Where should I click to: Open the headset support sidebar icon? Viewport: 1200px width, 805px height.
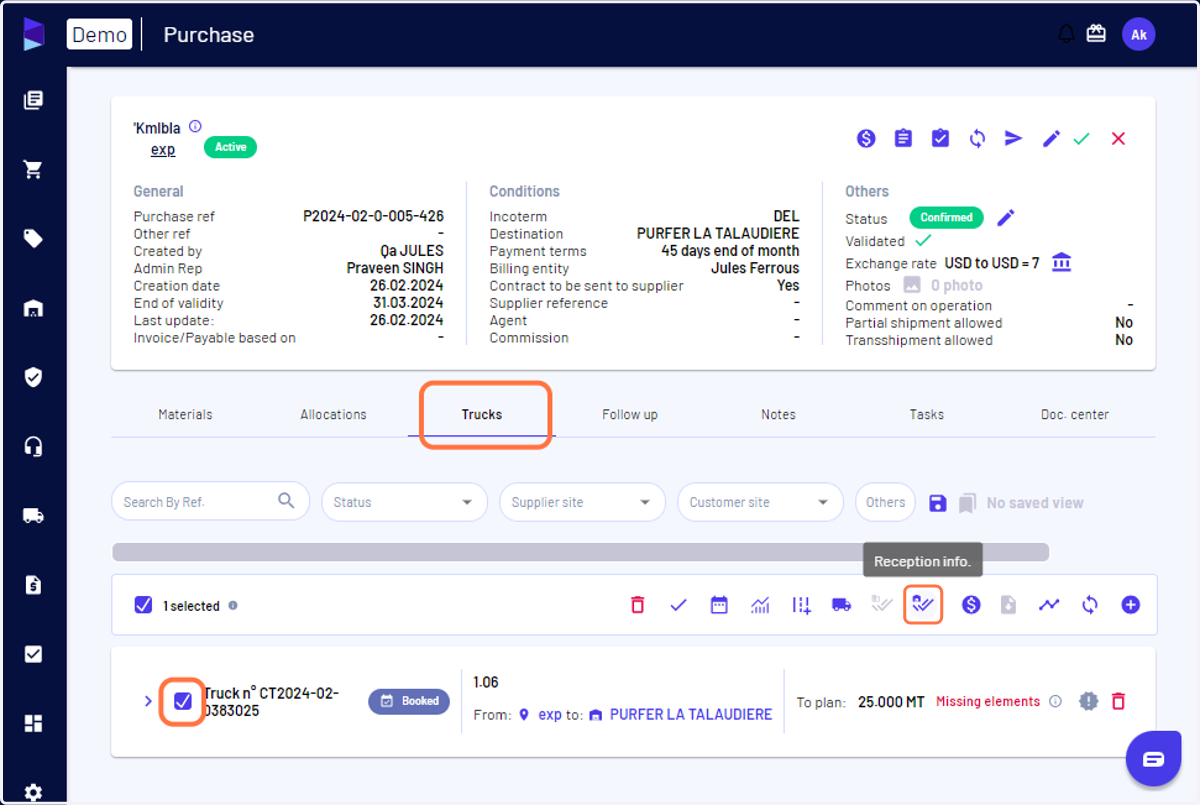pyautogui.click(x=33, y=446)
